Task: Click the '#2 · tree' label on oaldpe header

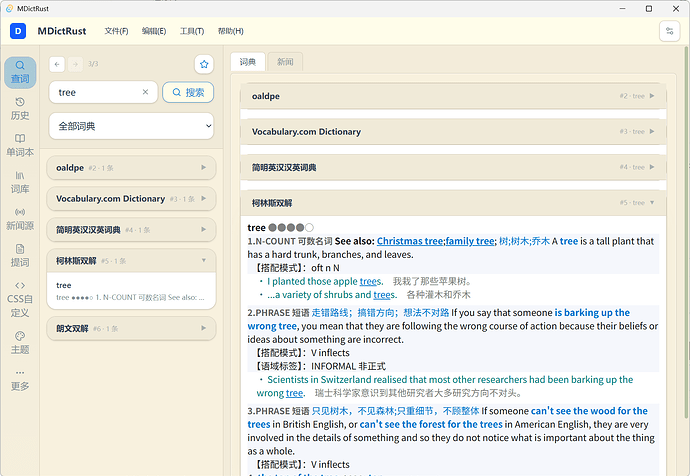Action: point(632,96)
